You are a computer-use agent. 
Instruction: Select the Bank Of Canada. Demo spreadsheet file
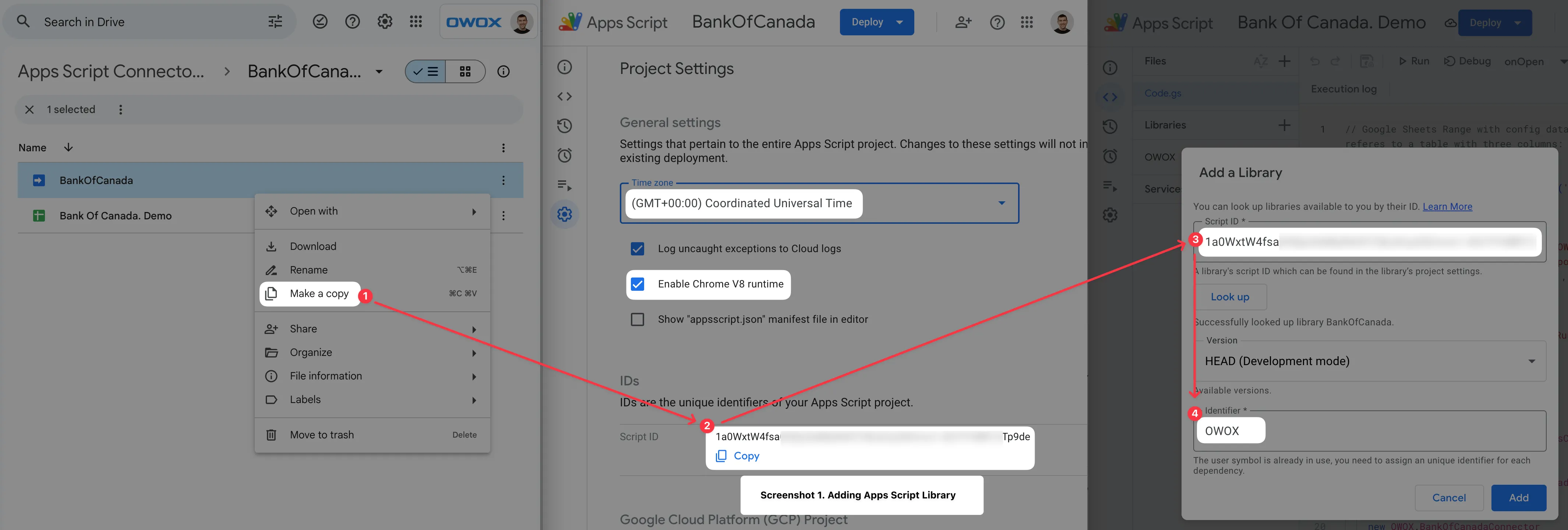click(x=115, y=215)
